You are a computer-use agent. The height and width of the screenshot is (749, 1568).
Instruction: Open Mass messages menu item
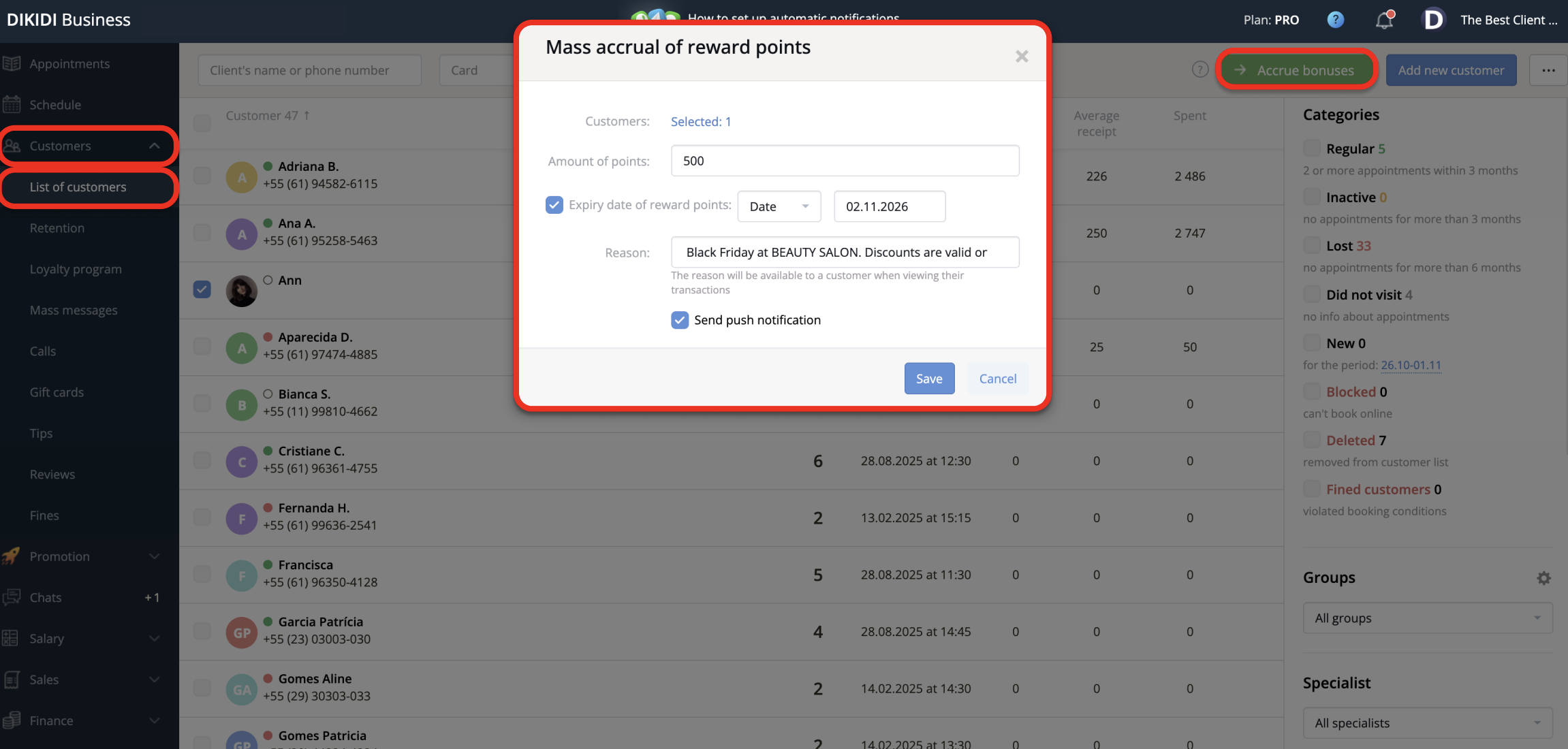tap(74, 310)
